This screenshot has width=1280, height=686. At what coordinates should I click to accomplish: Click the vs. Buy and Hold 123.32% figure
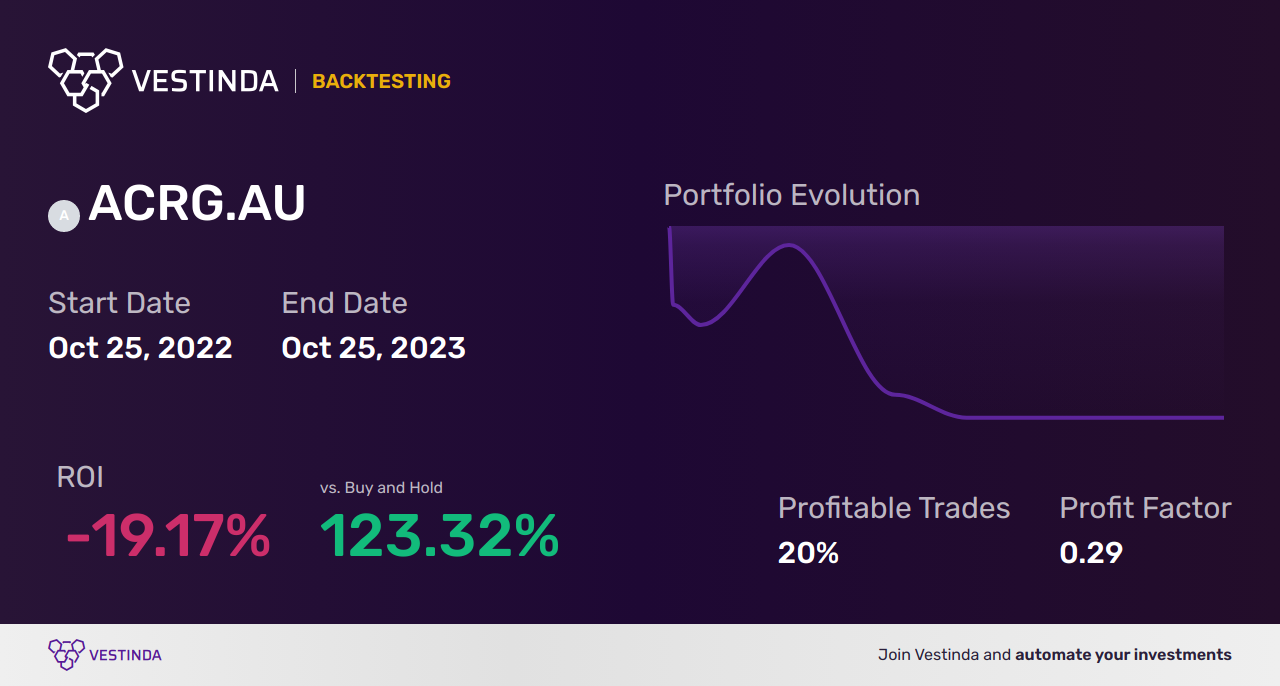(x=440, y=536)
